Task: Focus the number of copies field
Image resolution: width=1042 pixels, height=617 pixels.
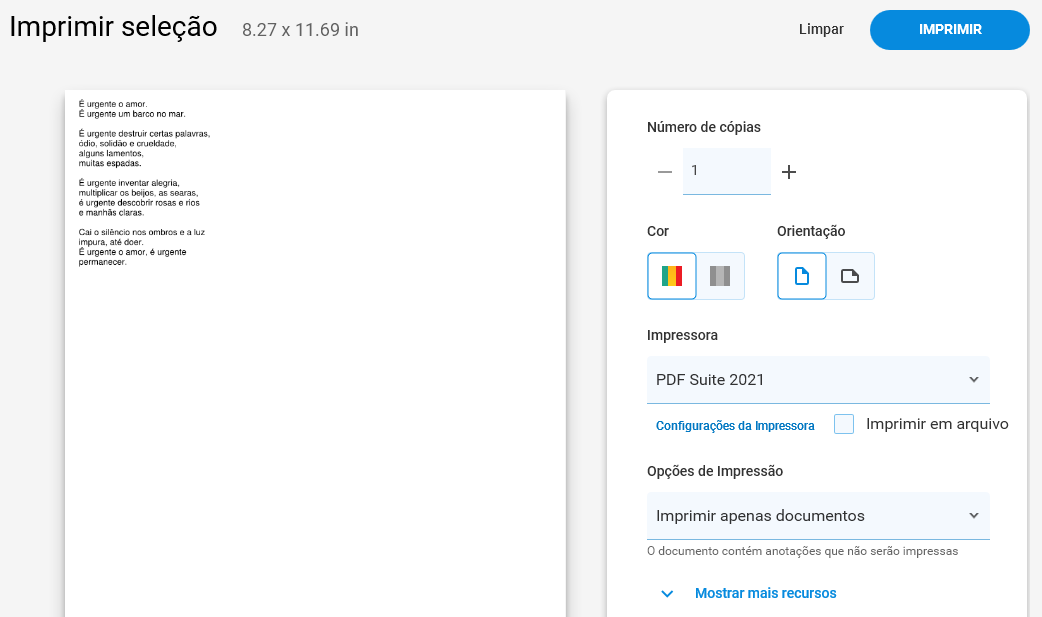Action: [x=726, y=171]
